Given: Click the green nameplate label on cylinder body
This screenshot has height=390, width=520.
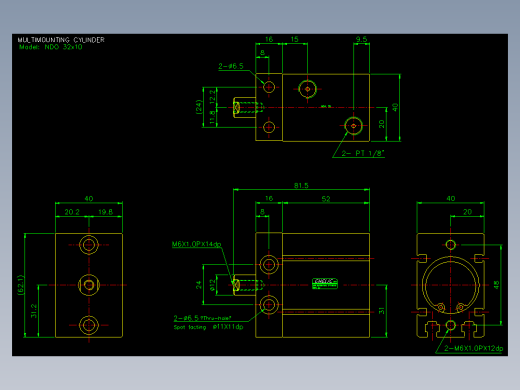Looking at the screenshot, I should point(325,284).
